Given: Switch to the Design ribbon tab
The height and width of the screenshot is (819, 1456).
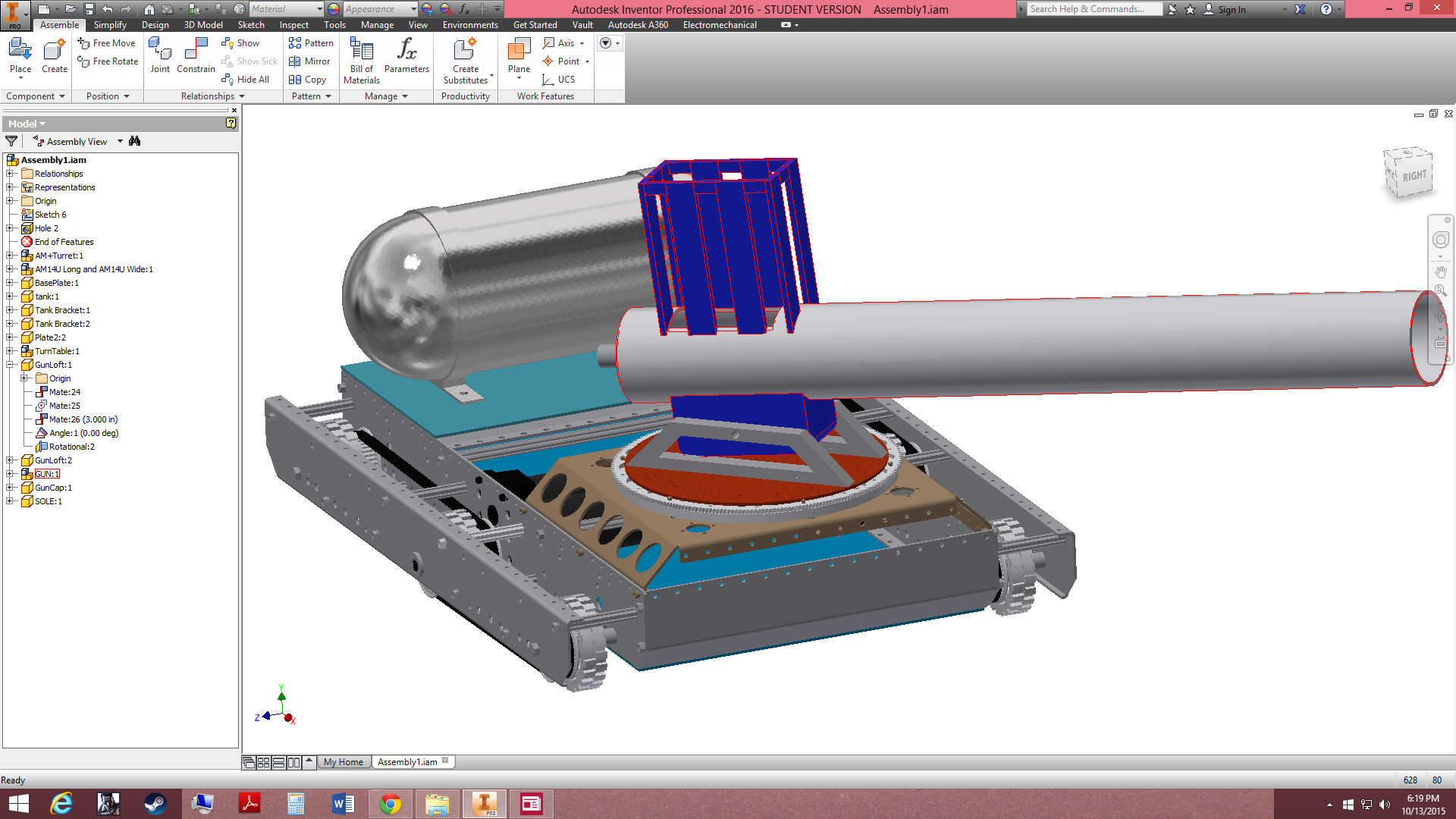Looking at the screenshot, I should (155, 25).
